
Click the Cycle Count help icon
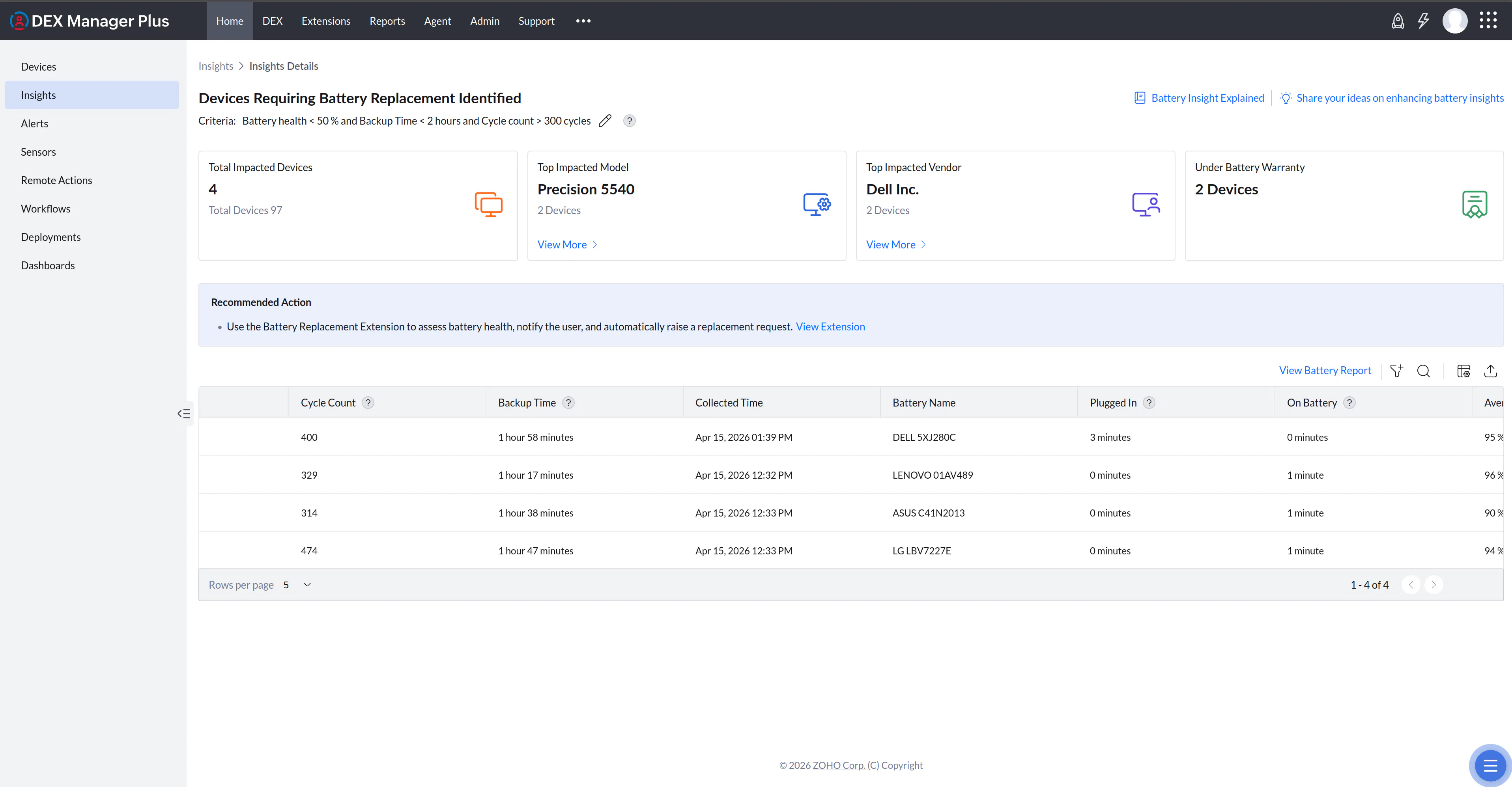tap(368, 403)
